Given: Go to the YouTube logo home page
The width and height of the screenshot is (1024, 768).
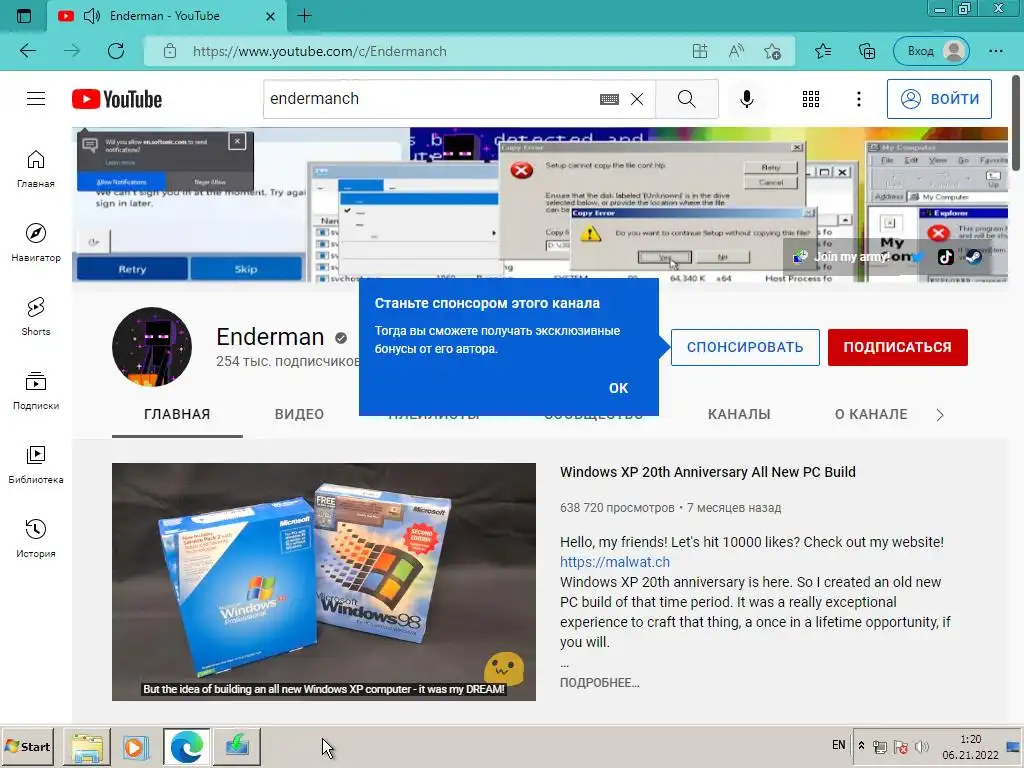Looking at the screenshot, I should point(117,99).
